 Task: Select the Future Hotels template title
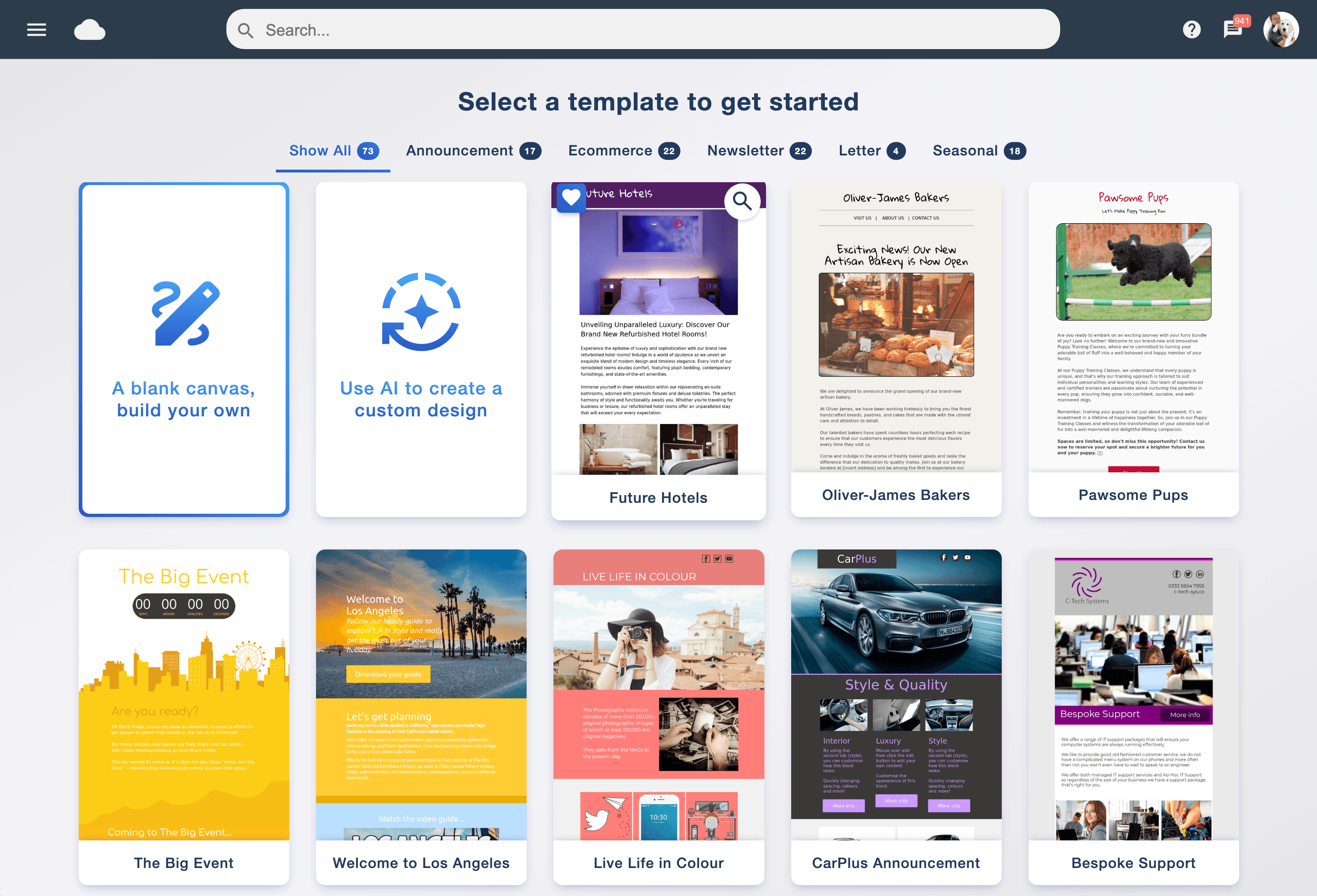[658, 498]
